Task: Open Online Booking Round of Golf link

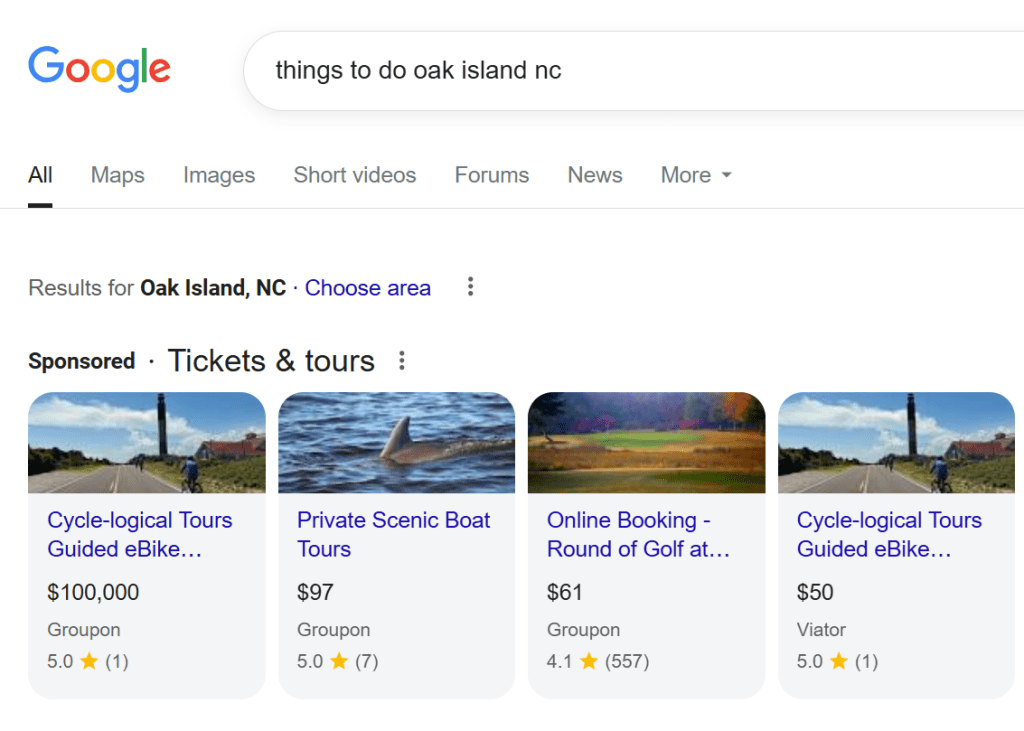Action: click(x=638, y=534)
